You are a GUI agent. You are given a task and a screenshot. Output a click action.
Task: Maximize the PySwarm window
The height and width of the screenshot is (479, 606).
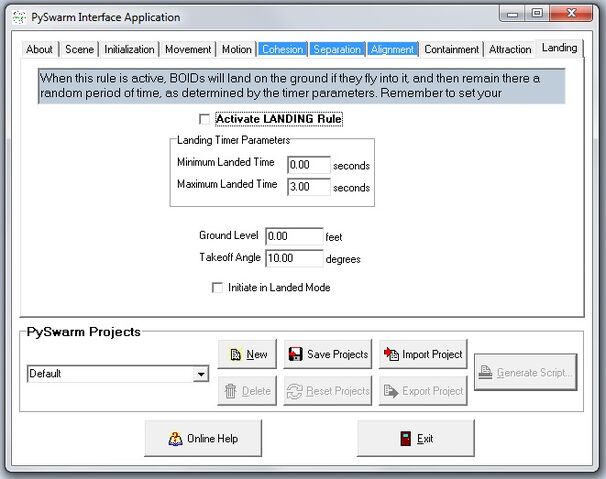tap(537, 14)
